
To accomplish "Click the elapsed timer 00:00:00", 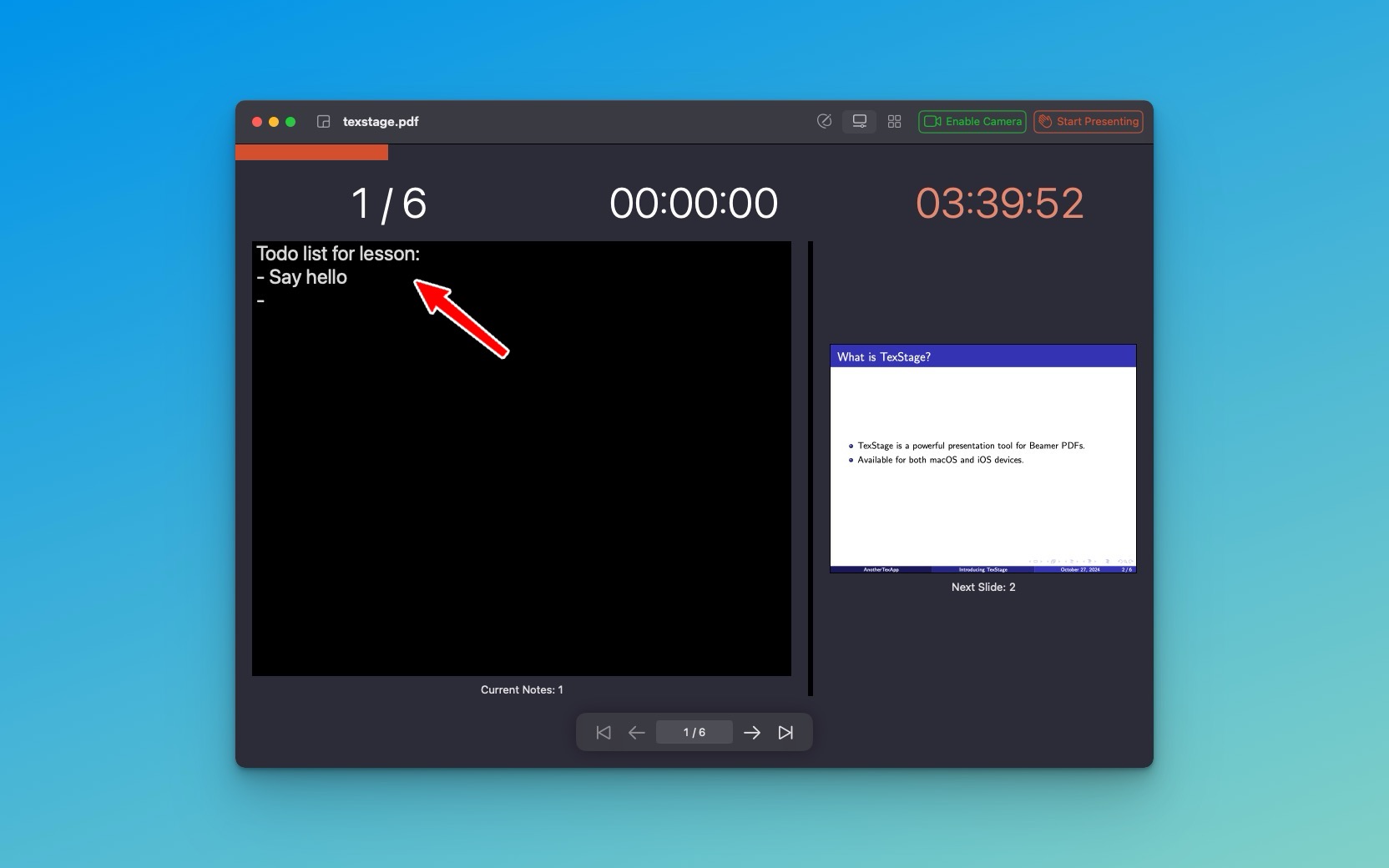I will coord(694,203).
